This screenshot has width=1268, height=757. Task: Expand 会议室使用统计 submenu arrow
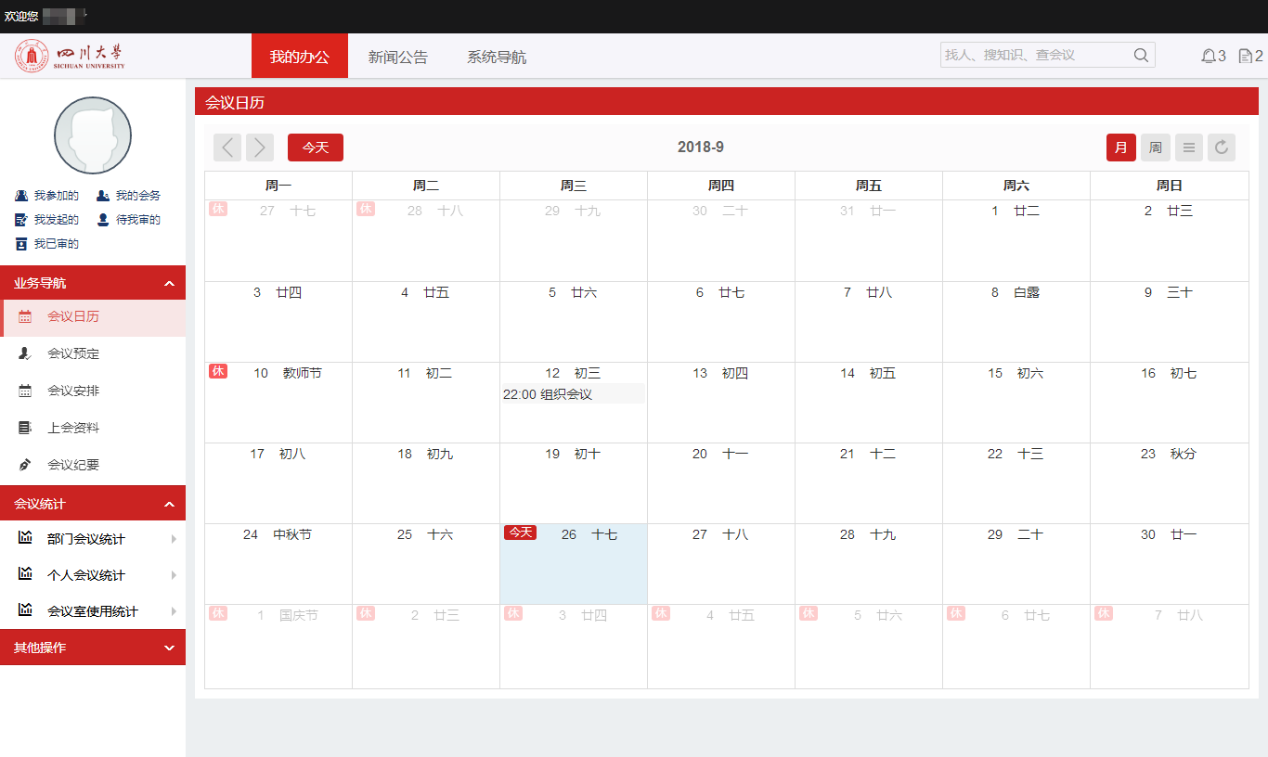point(174,611)
